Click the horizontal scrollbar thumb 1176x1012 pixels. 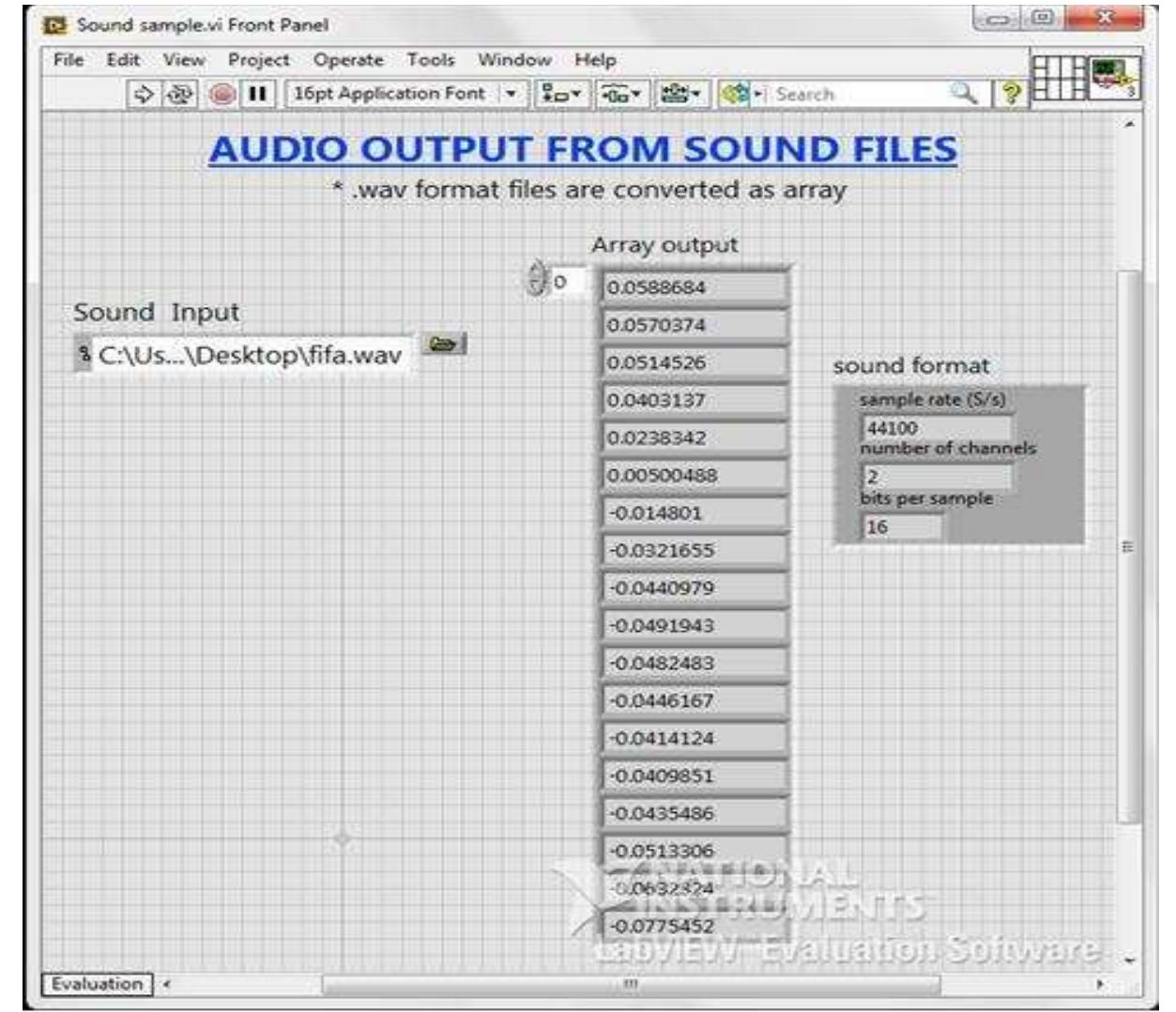(631, 984)
